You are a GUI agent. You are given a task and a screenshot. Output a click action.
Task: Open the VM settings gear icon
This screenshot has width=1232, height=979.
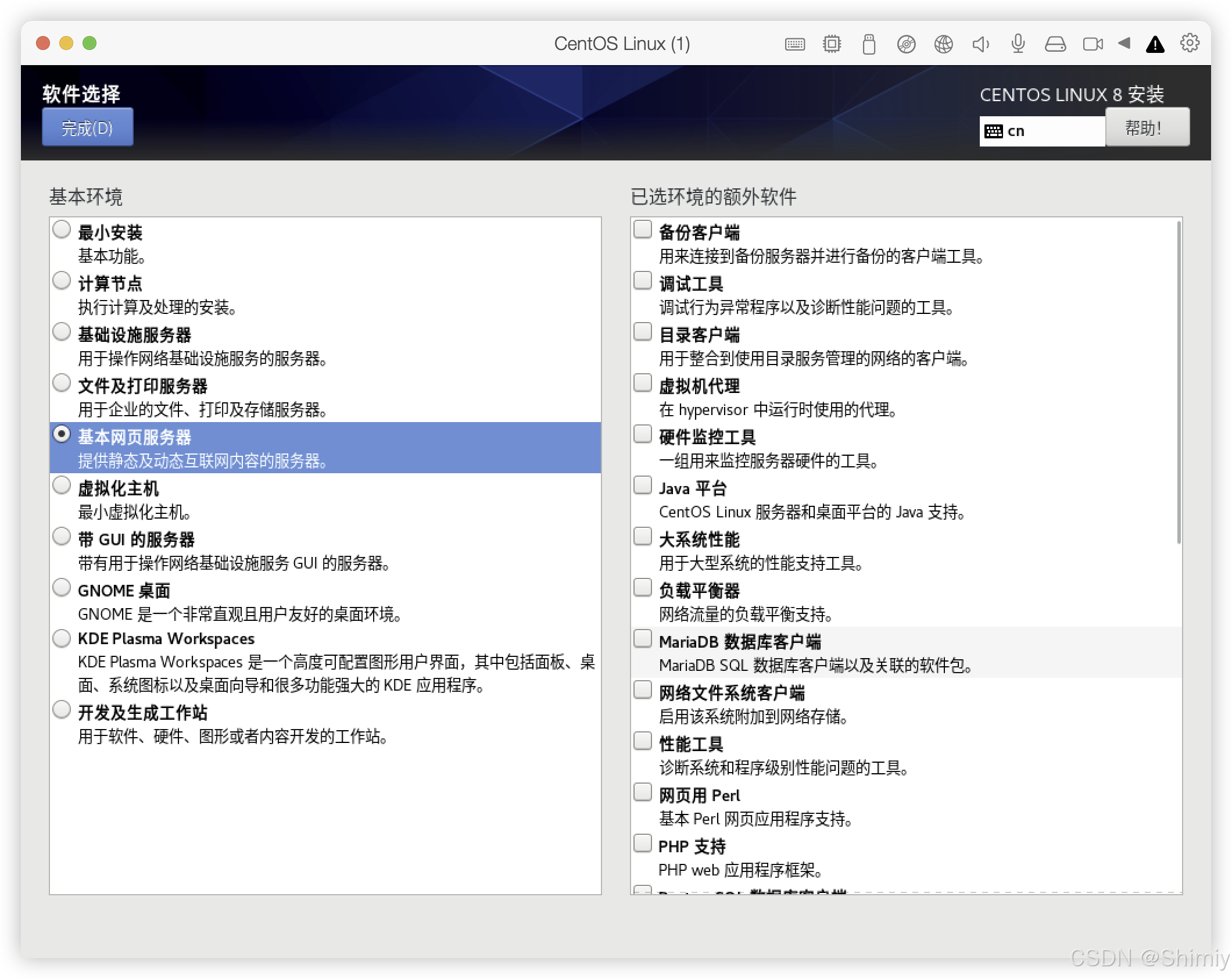coord(1190,43)
